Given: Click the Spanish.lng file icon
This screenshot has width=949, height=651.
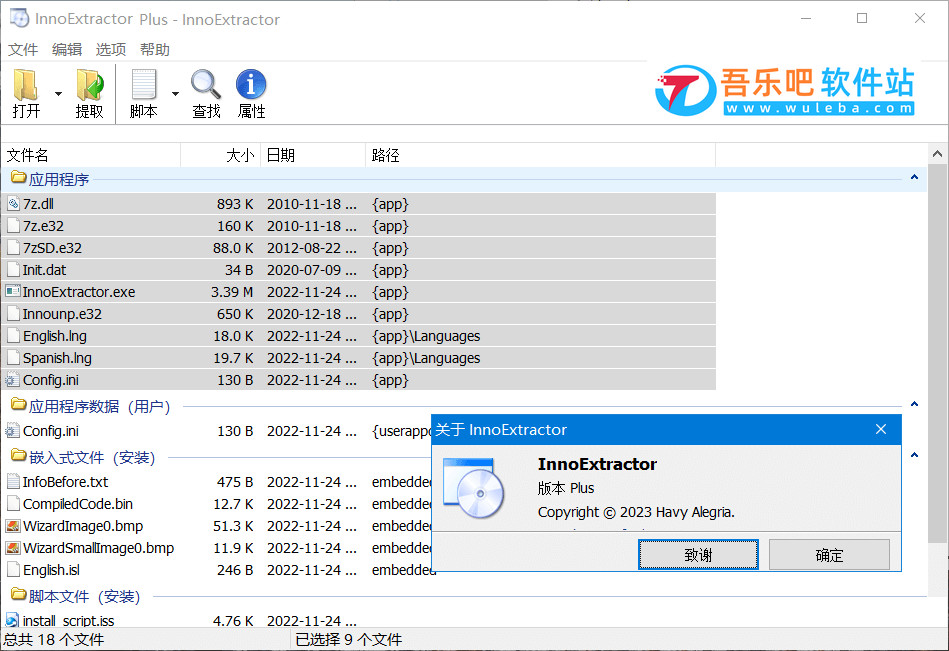Looking at the screenshot, I should (x=13, y=358).
